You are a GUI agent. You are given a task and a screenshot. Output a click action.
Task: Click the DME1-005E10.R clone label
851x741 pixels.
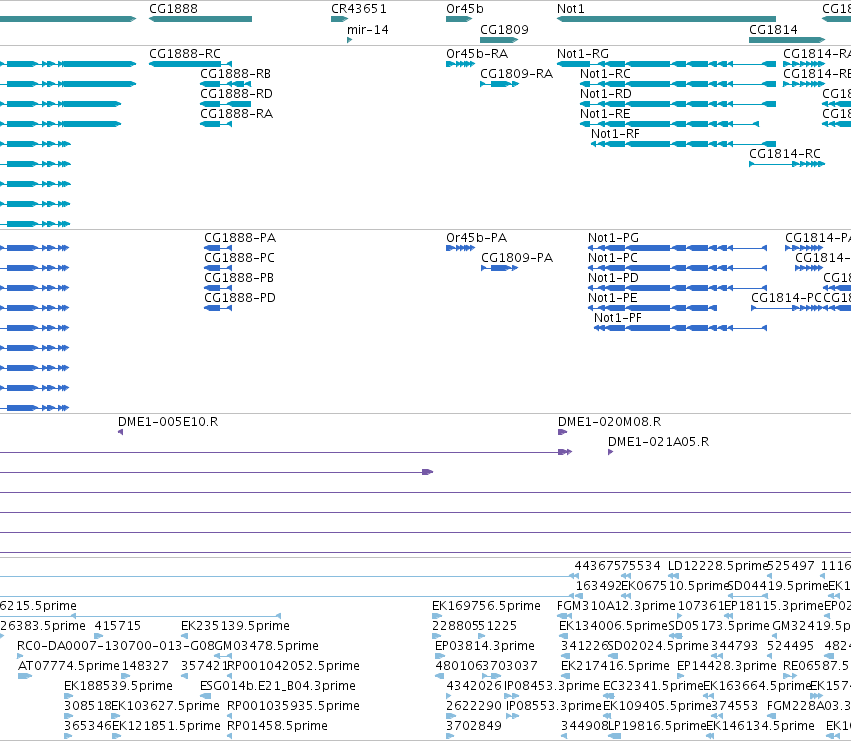(x=168, y=422)
